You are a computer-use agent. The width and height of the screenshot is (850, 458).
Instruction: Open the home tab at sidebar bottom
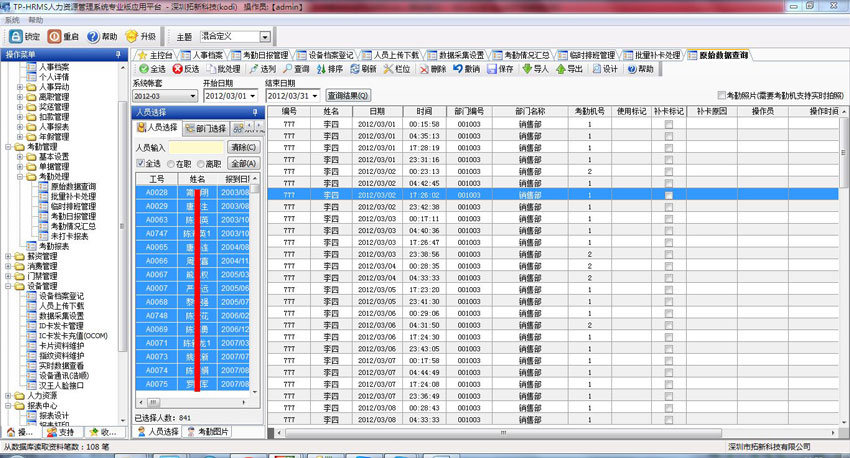21,432
